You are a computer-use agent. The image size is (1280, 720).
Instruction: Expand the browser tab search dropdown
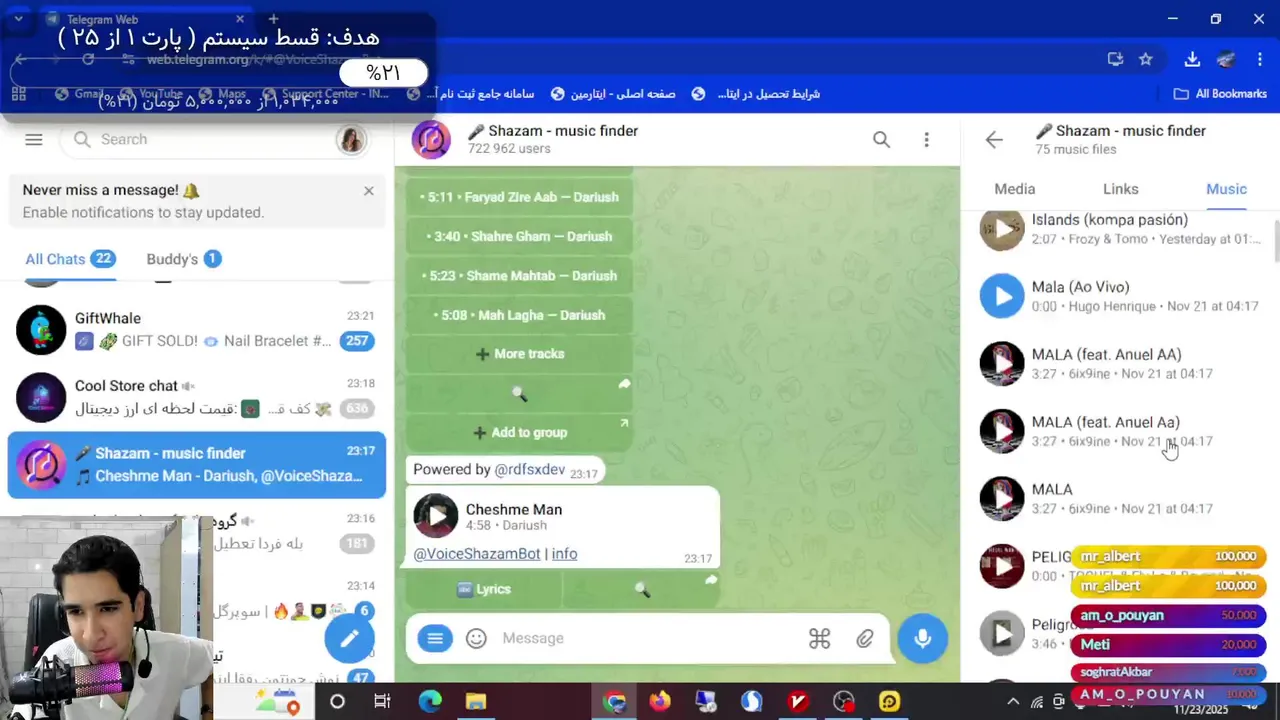click(18, 19)
